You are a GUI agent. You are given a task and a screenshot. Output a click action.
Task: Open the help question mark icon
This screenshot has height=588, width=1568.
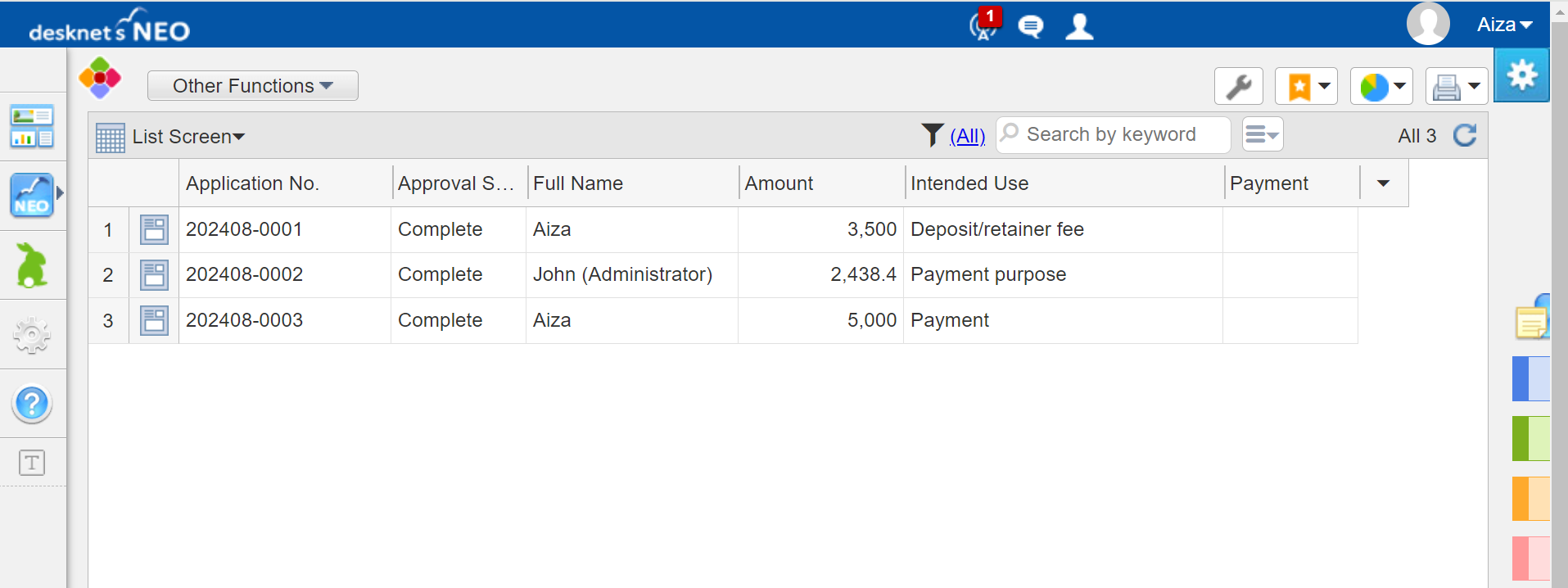pos(32,404)
